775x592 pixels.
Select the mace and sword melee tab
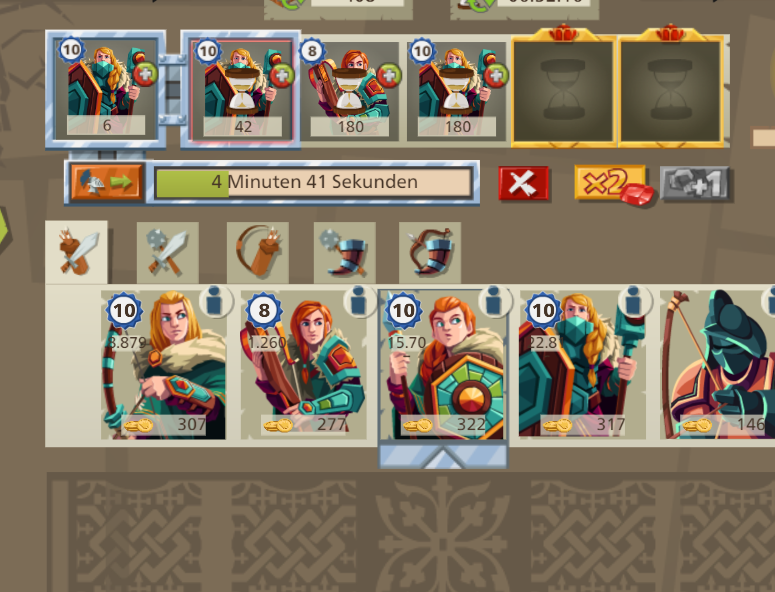click(x=168, y=254)
